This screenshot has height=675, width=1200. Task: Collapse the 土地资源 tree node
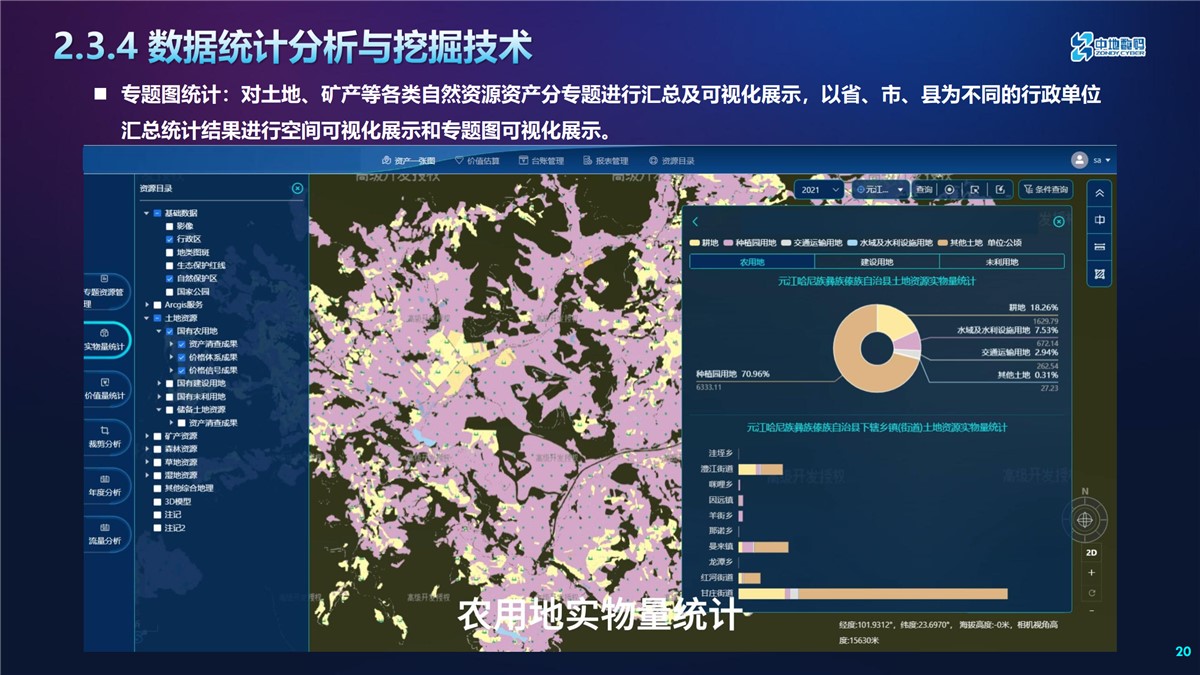pos(146,318)
